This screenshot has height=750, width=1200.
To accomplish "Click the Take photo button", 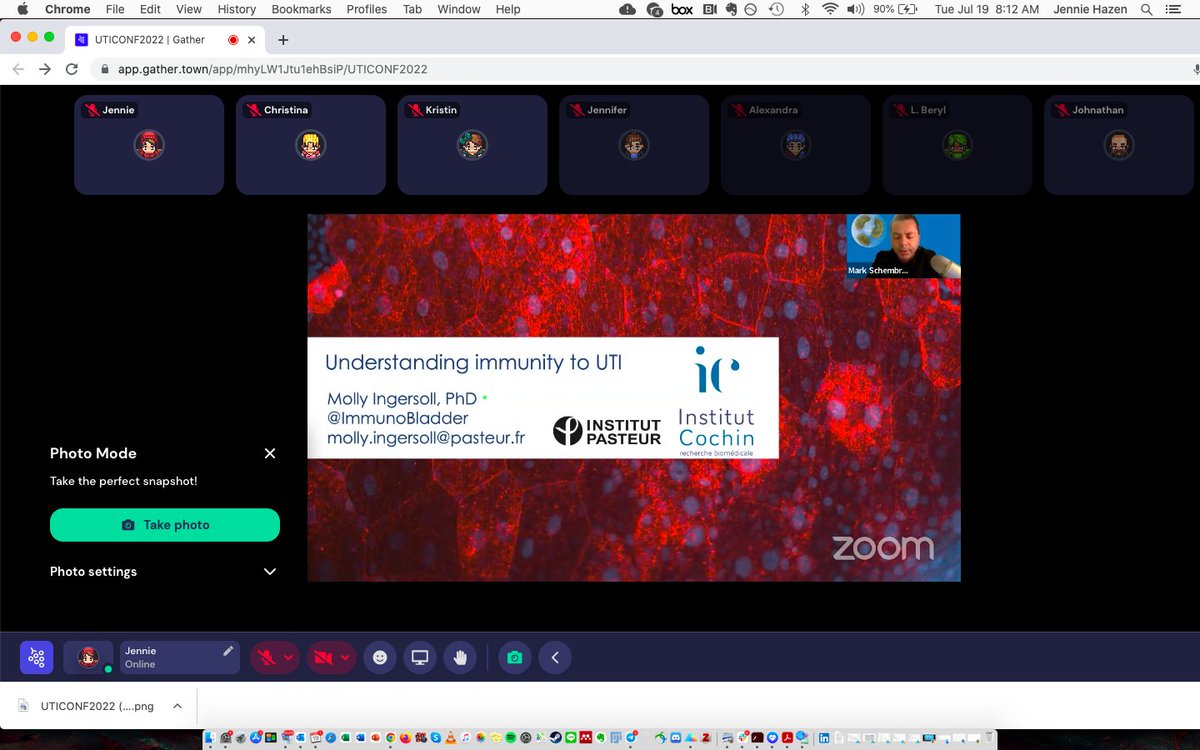I will click(x=165, y=524).
